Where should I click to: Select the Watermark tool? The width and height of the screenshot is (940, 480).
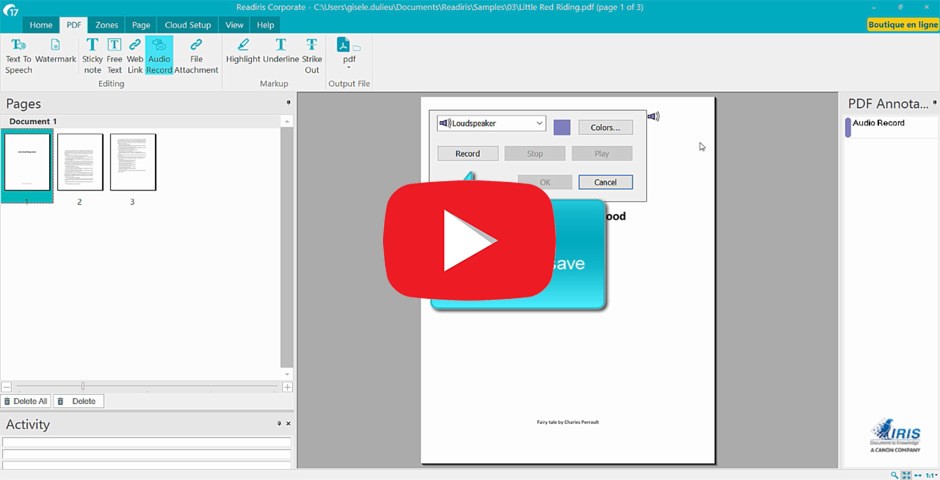(55, 51)
